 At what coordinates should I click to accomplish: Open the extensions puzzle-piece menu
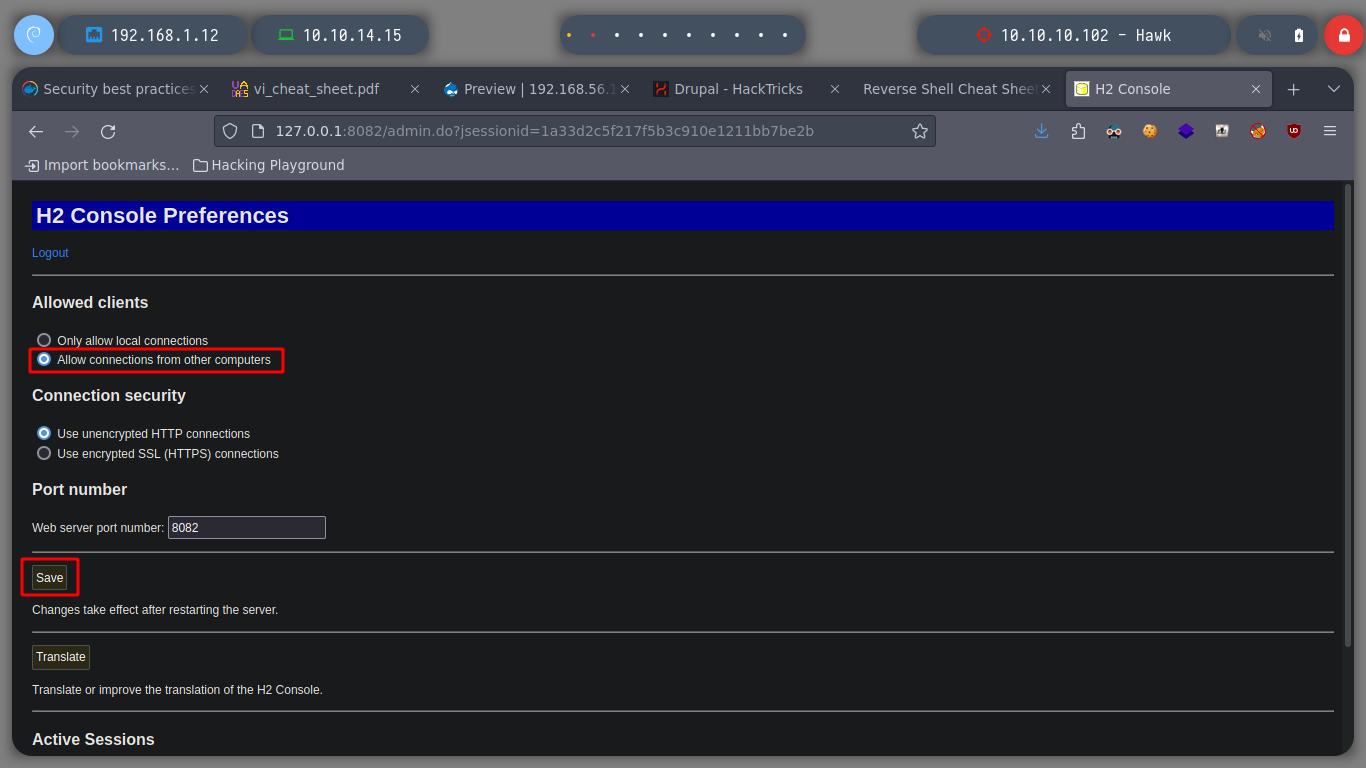(1078, 131)
